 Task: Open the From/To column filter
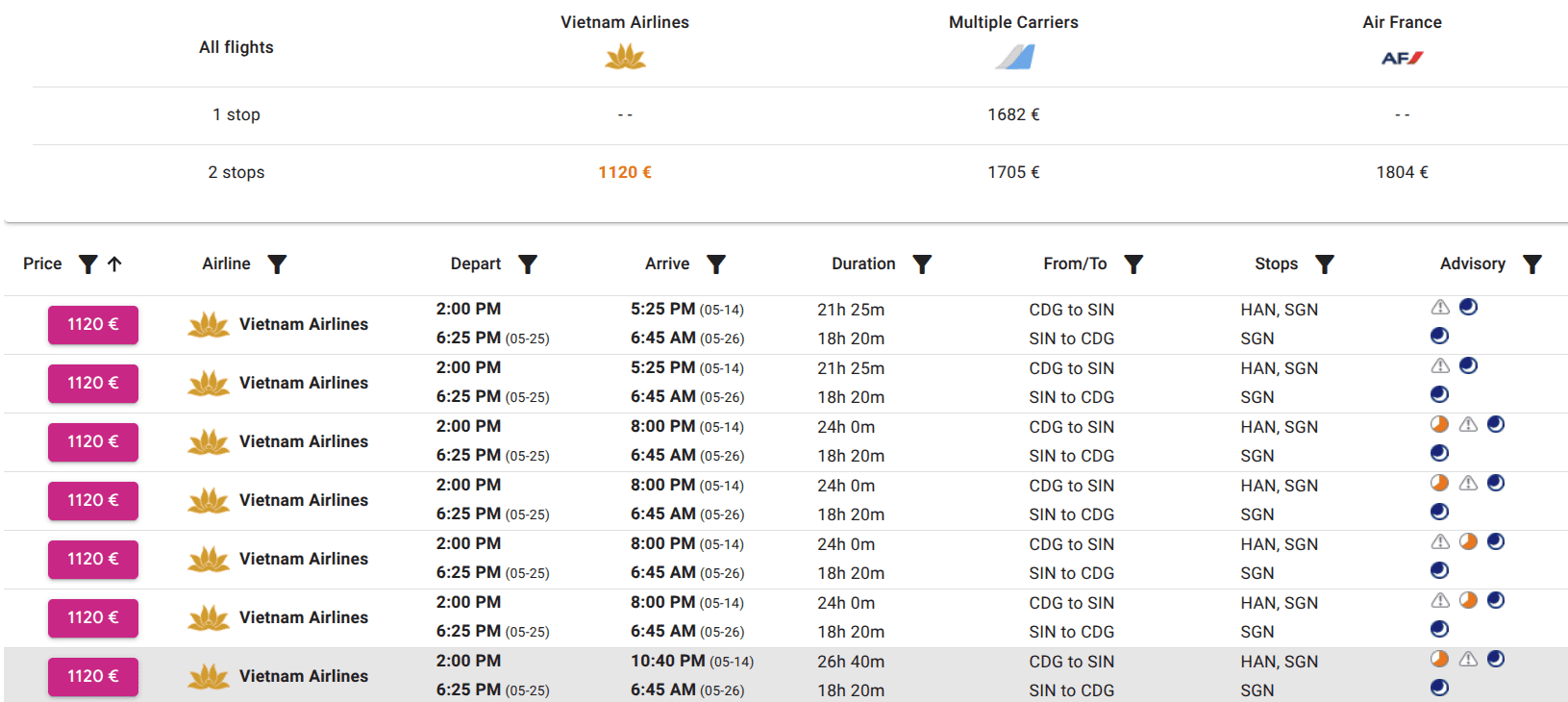[x=1133, y=264]
